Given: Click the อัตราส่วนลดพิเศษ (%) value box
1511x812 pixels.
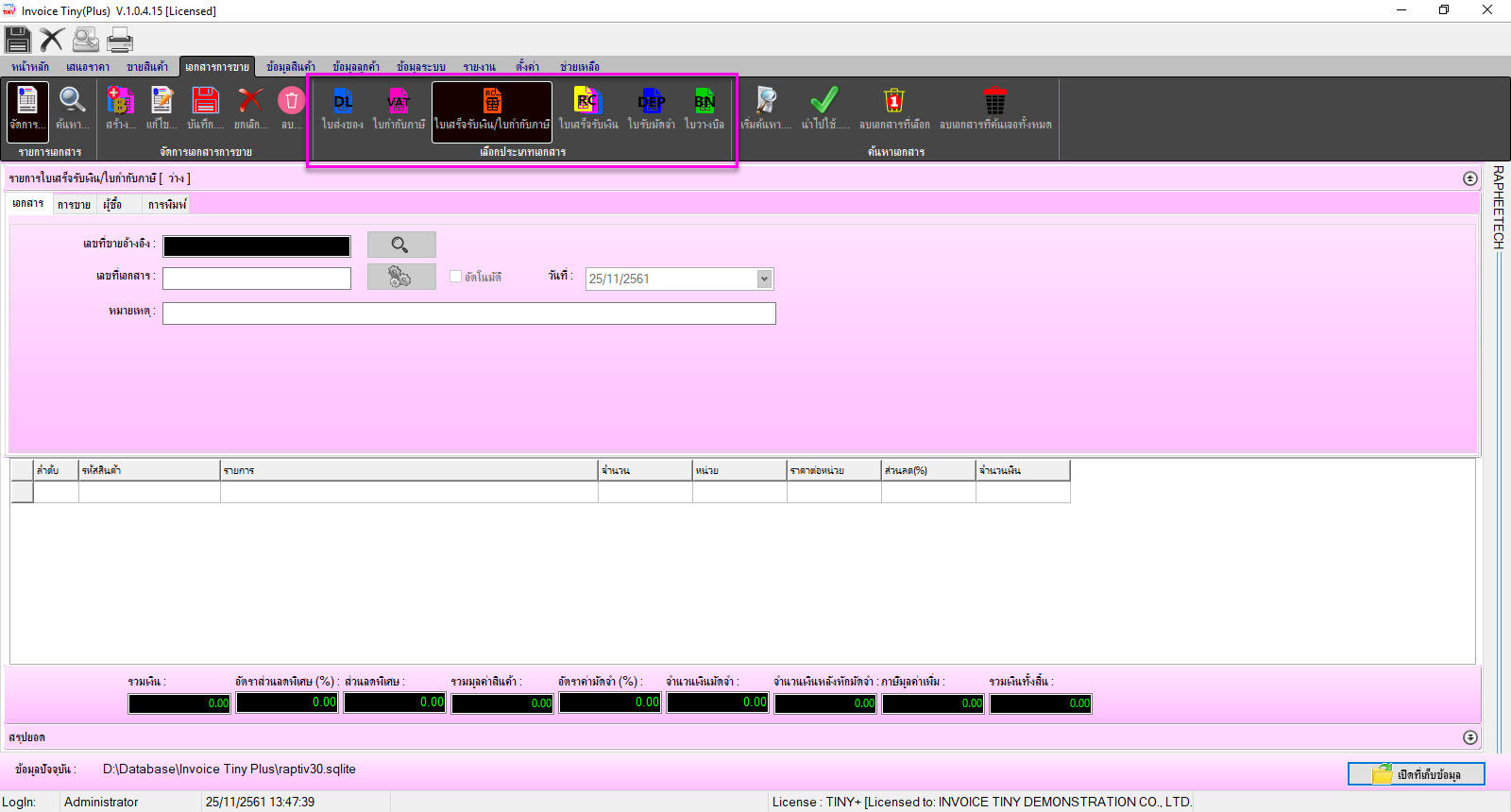Looking at the screenshot, I should coord(287,702).
